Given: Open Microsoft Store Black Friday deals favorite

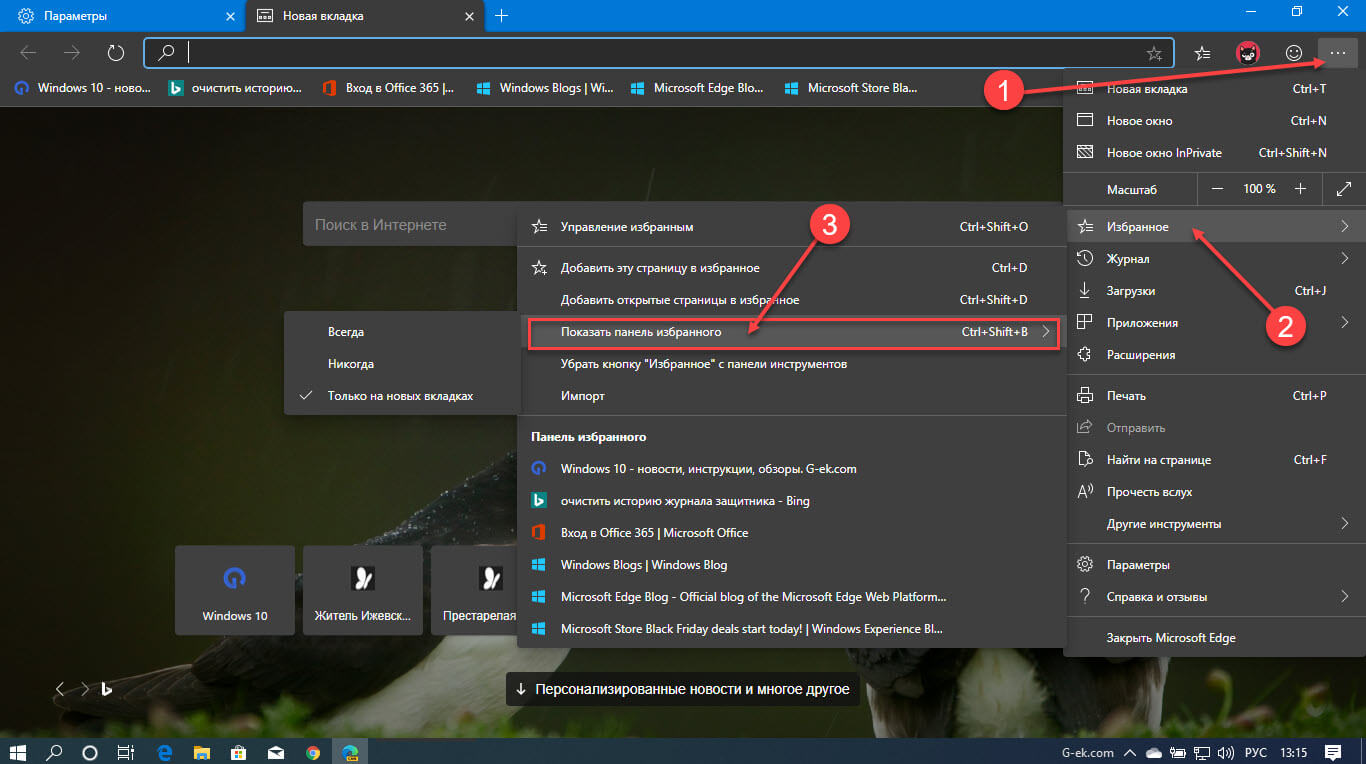Looking at the screenshot, I should coord(790,629).
